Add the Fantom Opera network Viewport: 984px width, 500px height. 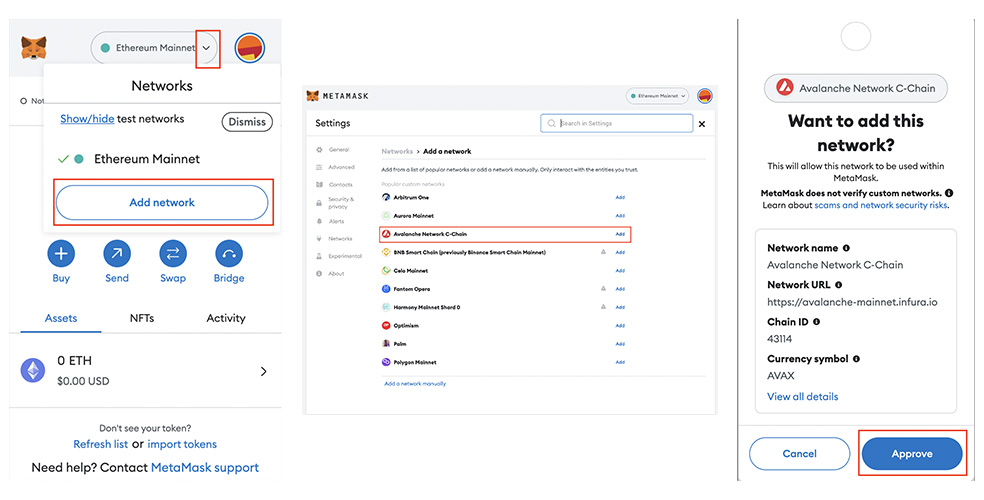pyautogui.click(x=620, y=289)
